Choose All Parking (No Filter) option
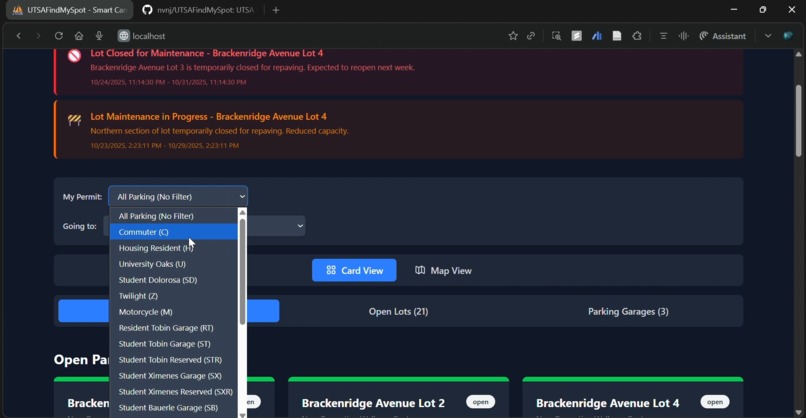 coord(173,216)
